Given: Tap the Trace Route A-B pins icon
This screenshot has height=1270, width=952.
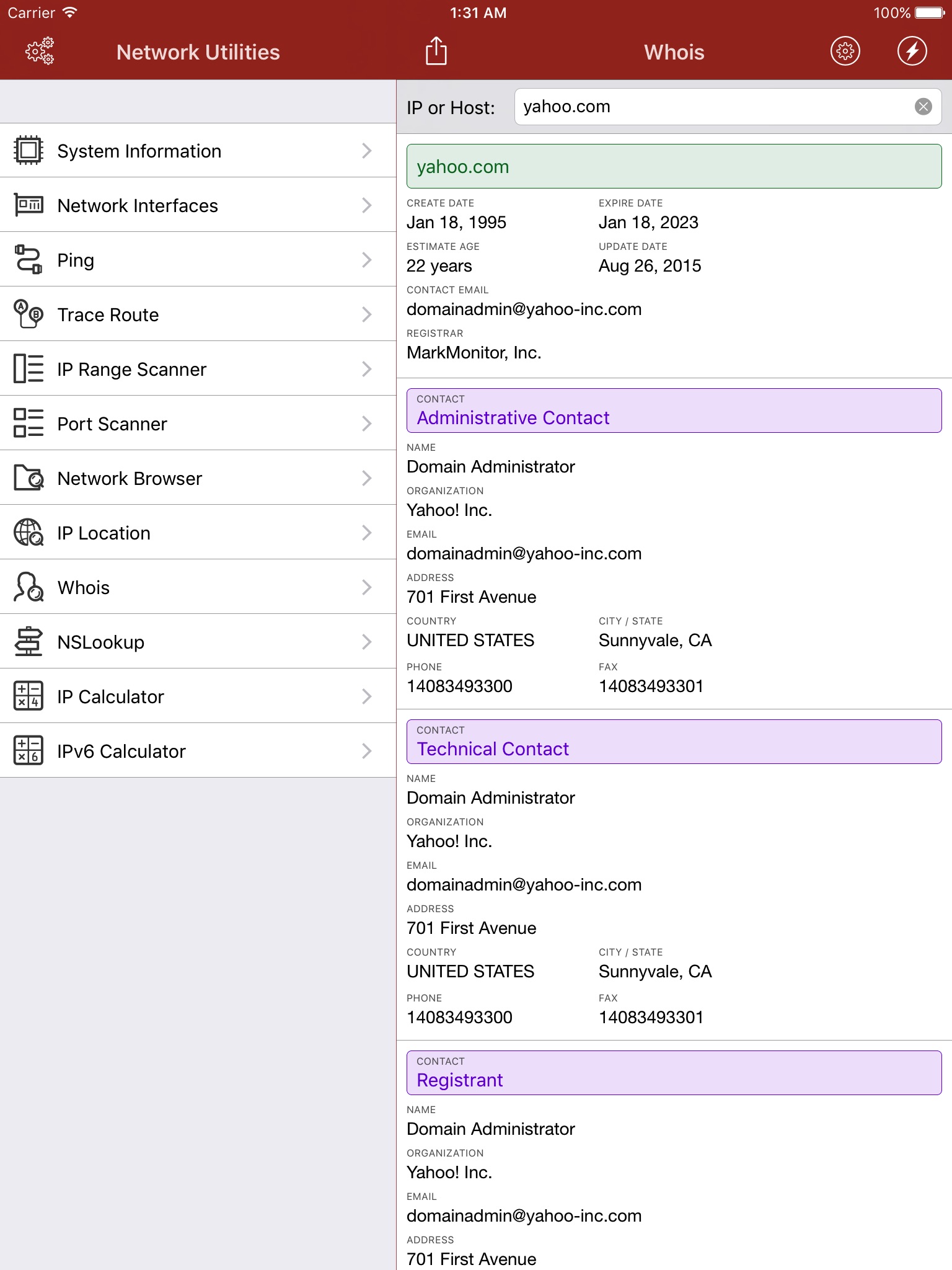Looking at the screenshot, I should tap(28, 314).
